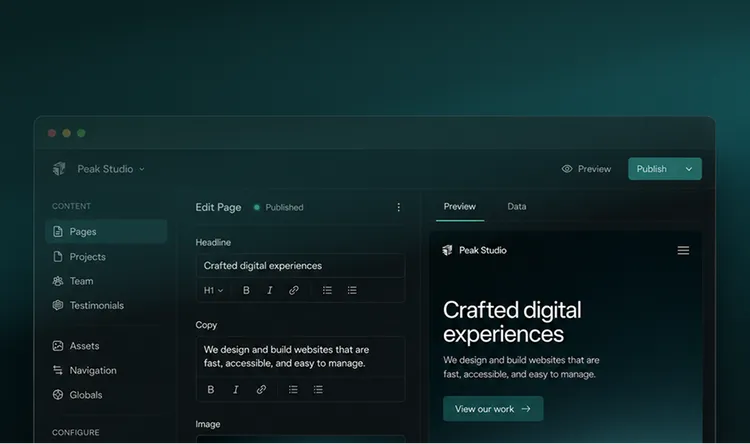Open the Peak Studio workspace dropdown
The image size is (750, 444).
111,169
